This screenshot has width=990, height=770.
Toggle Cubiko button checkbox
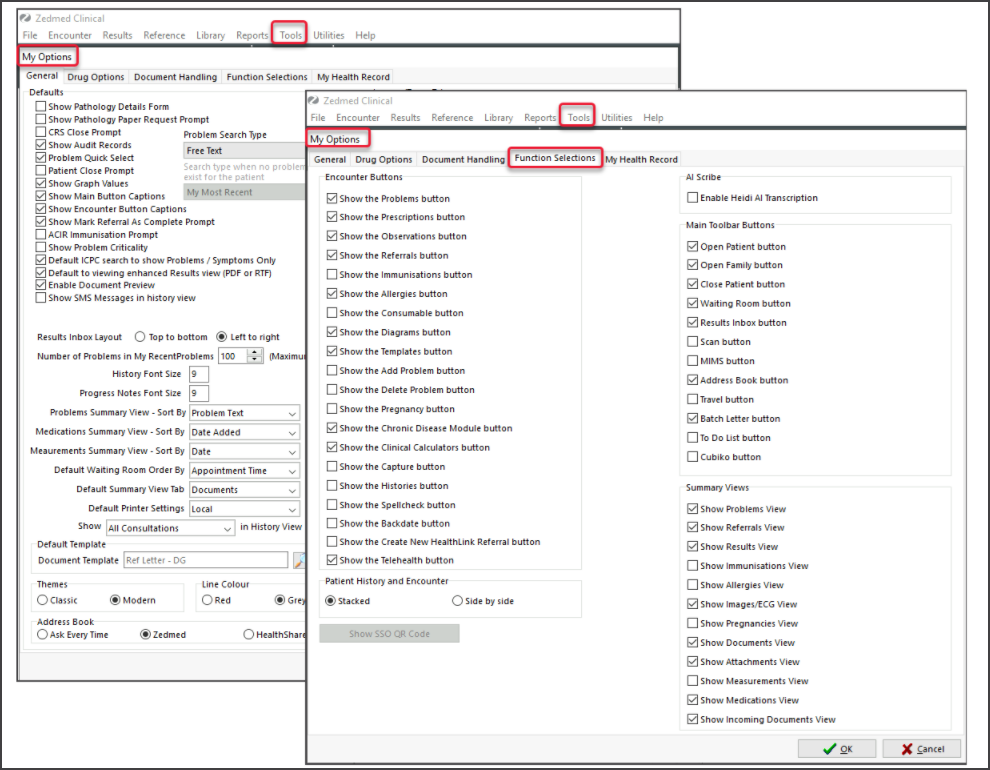(x=693, y=457)
